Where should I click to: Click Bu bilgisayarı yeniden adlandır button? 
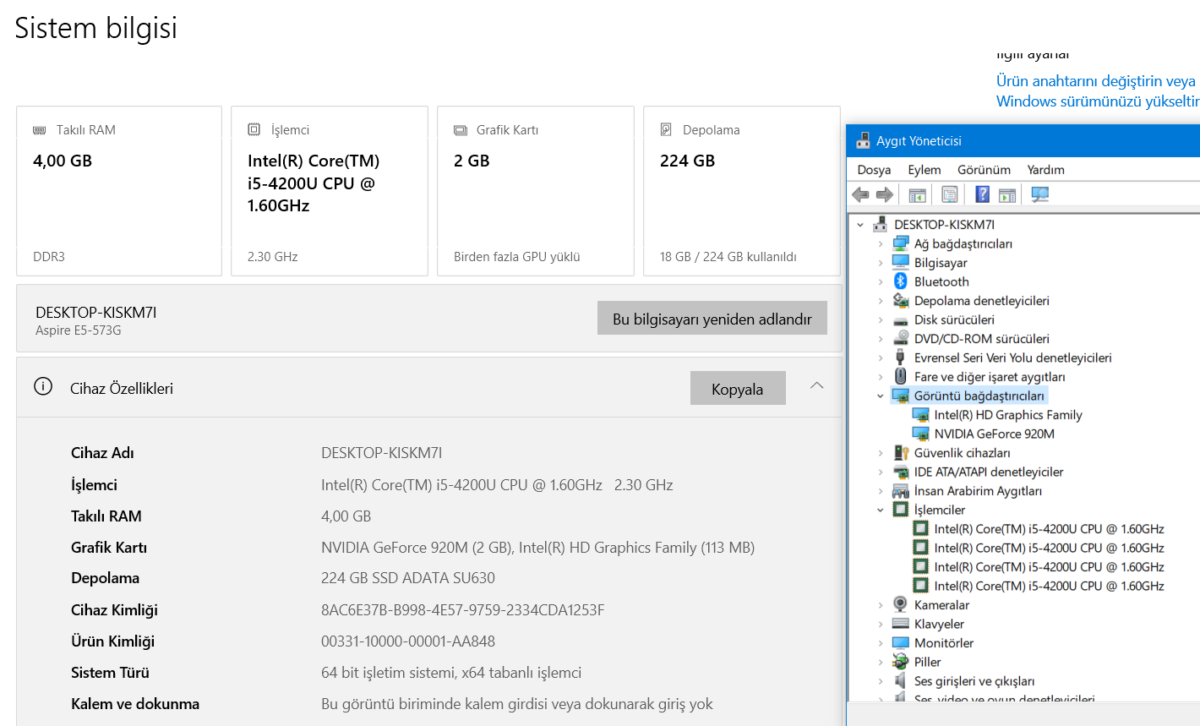(712, 320)
